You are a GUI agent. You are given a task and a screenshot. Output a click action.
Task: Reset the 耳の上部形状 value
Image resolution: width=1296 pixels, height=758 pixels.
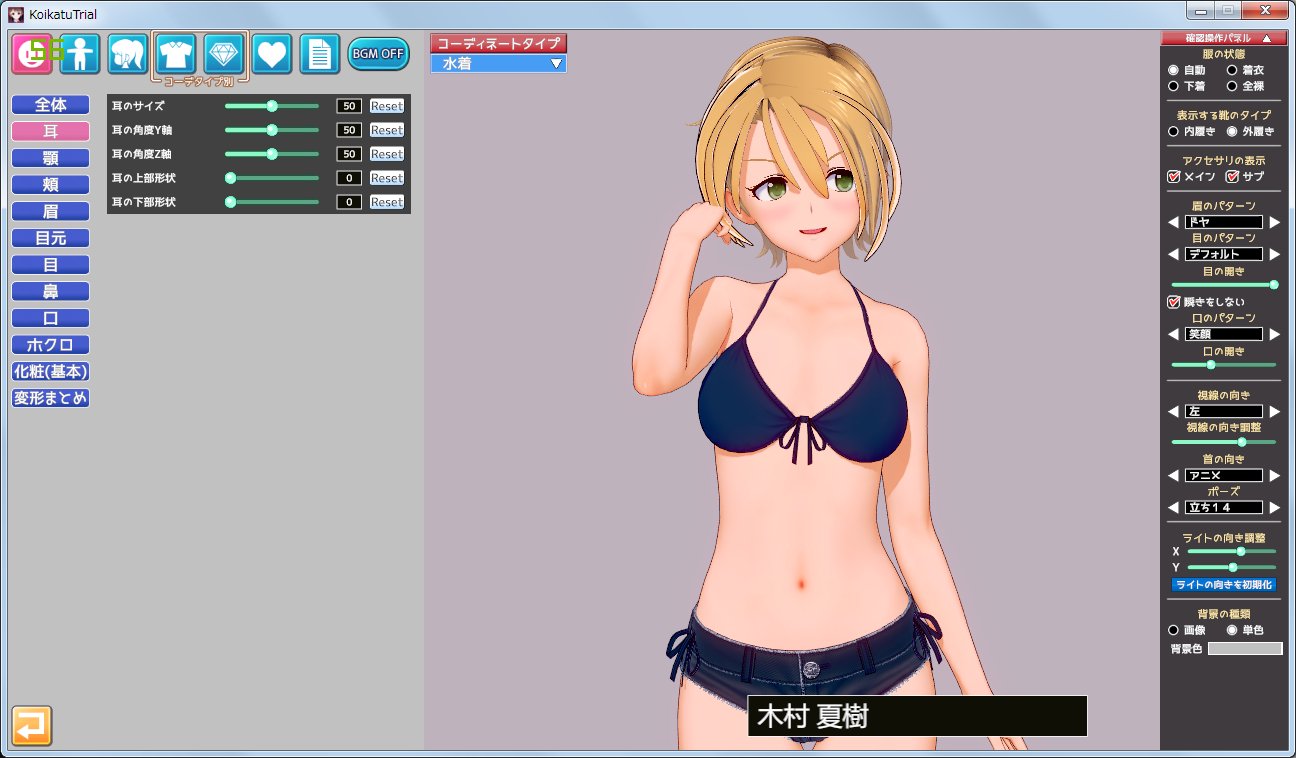(x=387, y=178)
